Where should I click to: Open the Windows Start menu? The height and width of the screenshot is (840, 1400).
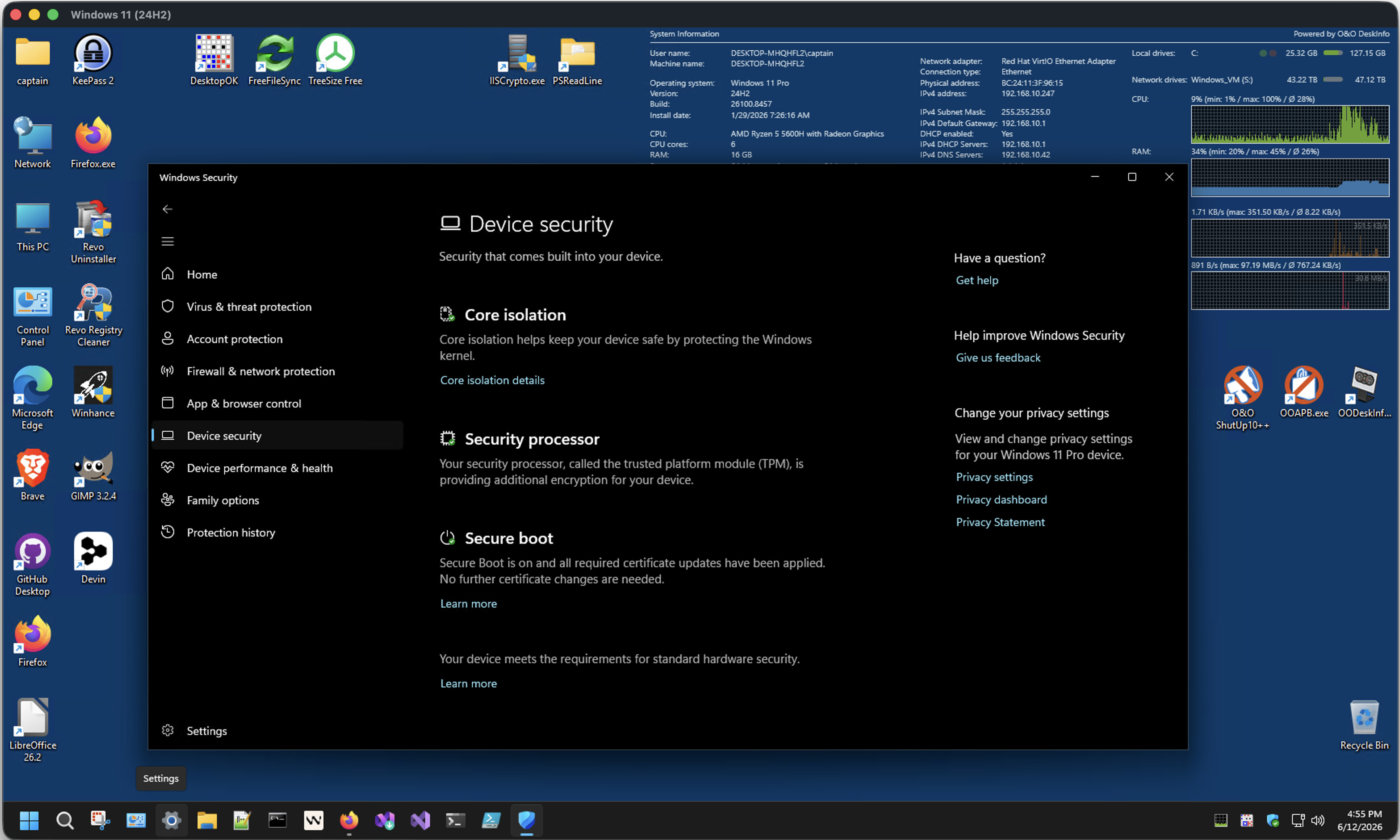[29, 820]
